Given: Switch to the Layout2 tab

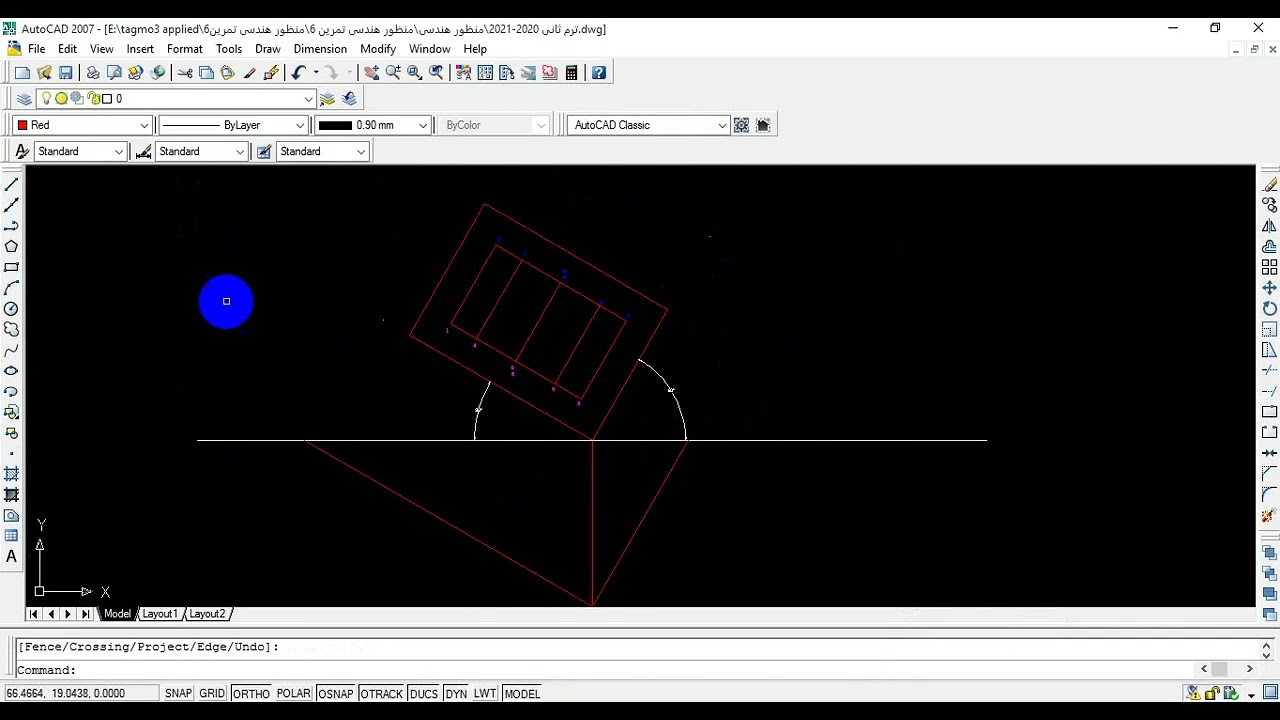Looking at the screenshot, I should (x=208, y=614).
